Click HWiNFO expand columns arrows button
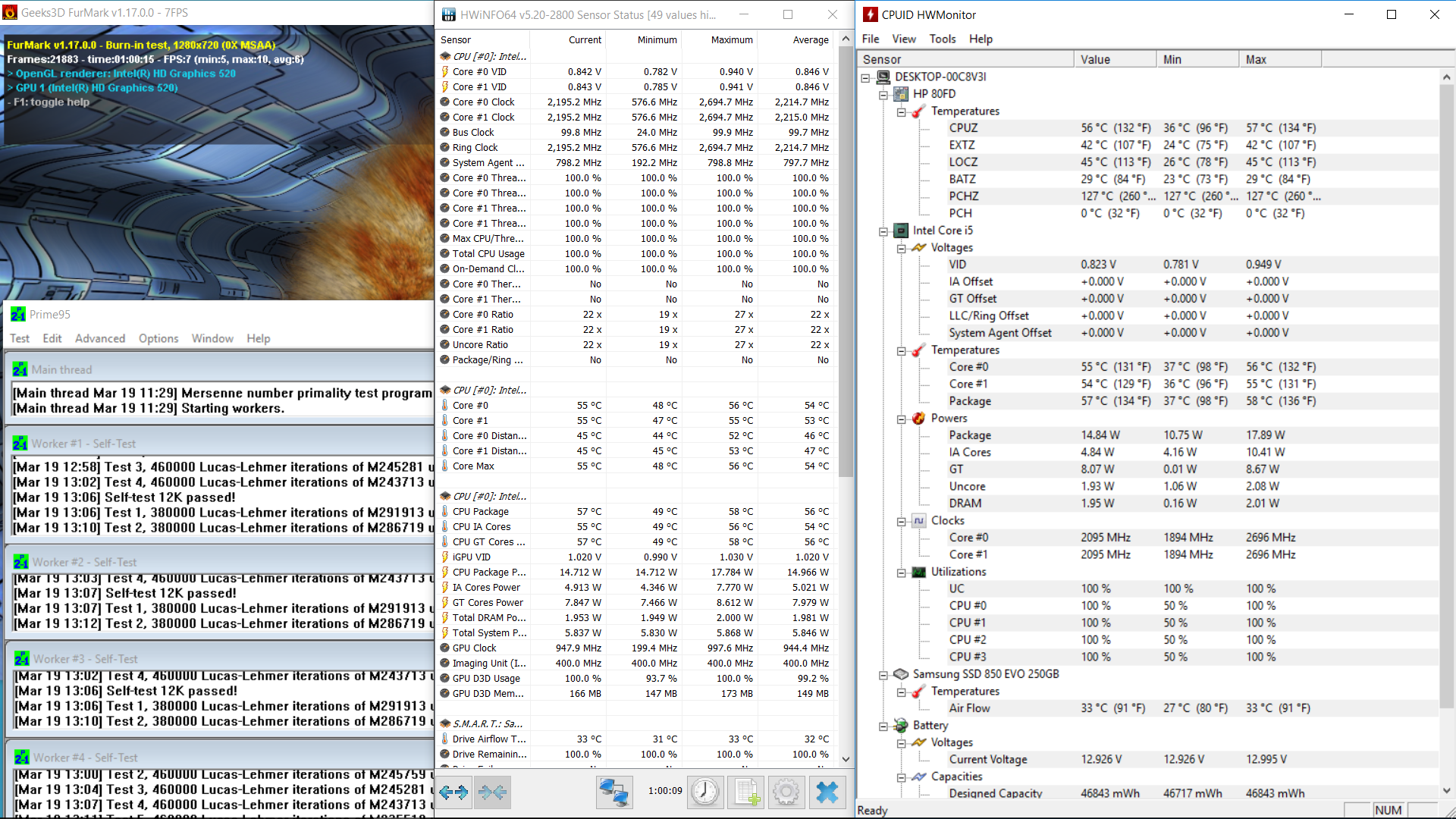Image resolution: width=1456 pixels, height=819 pixels. [x=453, y=792]
